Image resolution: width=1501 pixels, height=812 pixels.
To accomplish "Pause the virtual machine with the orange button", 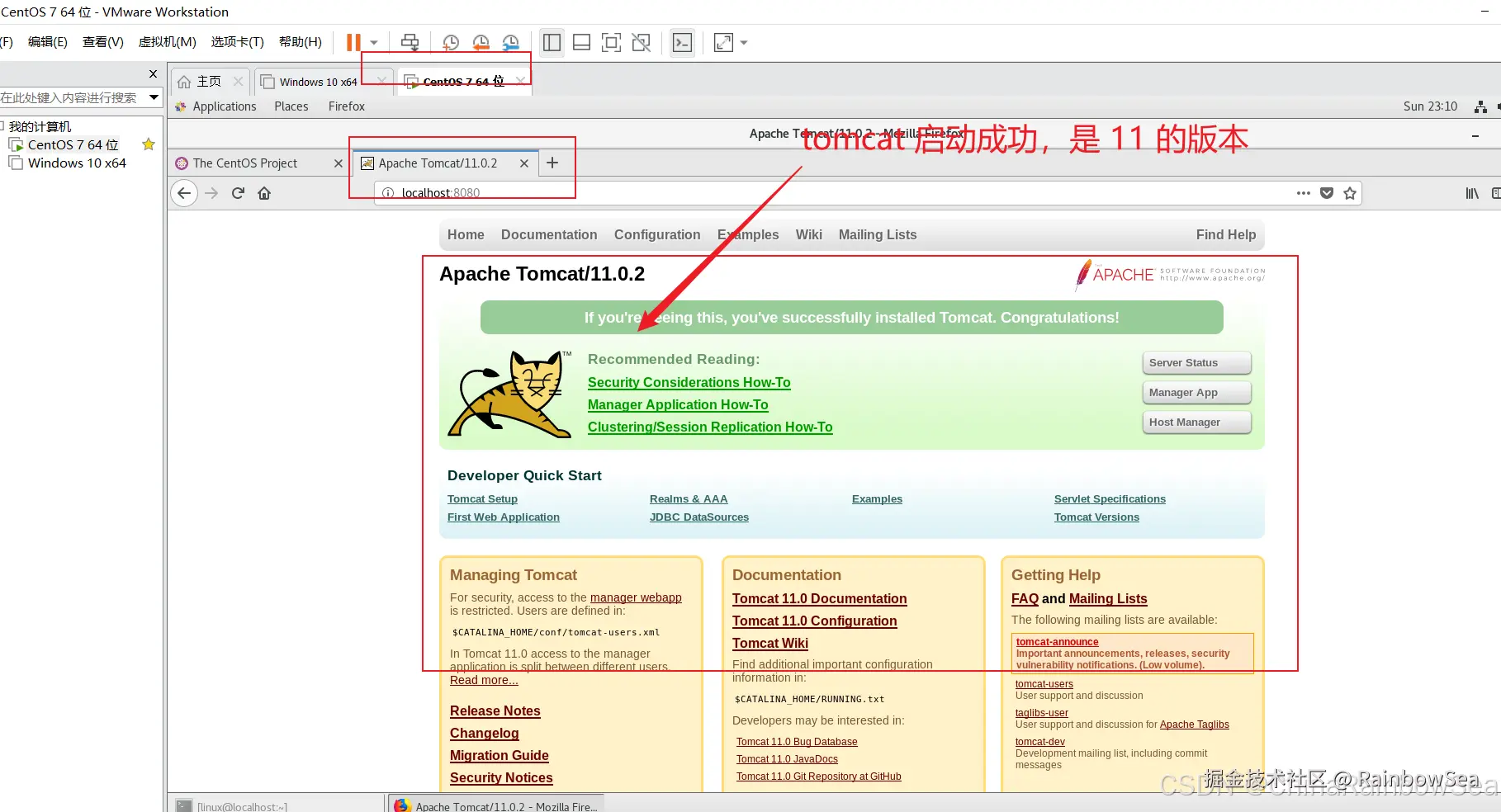I will pos(353,43).
